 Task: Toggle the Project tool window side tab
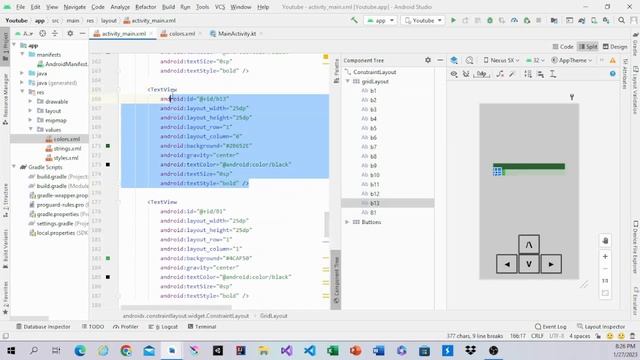(x=5, y=46)
